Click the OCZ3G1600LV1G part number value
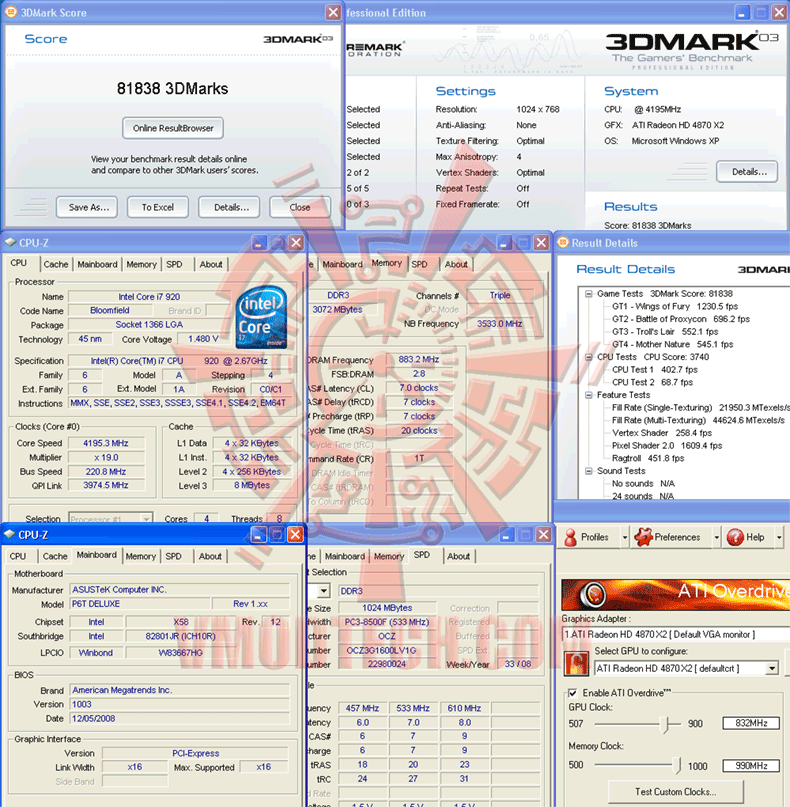 [x=388, y=651]
